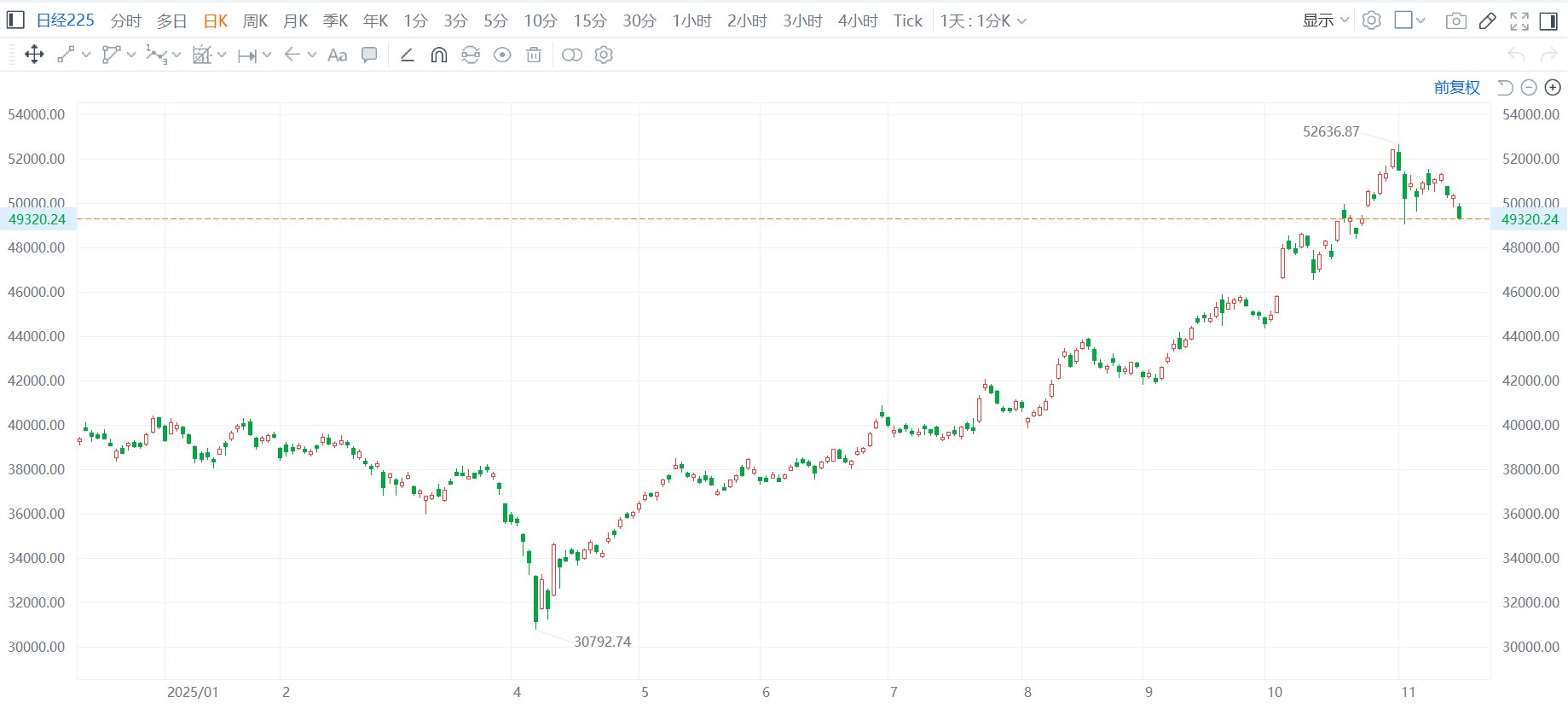
Task: Delete drawings with the trash icon
Action: click(534, 55)
